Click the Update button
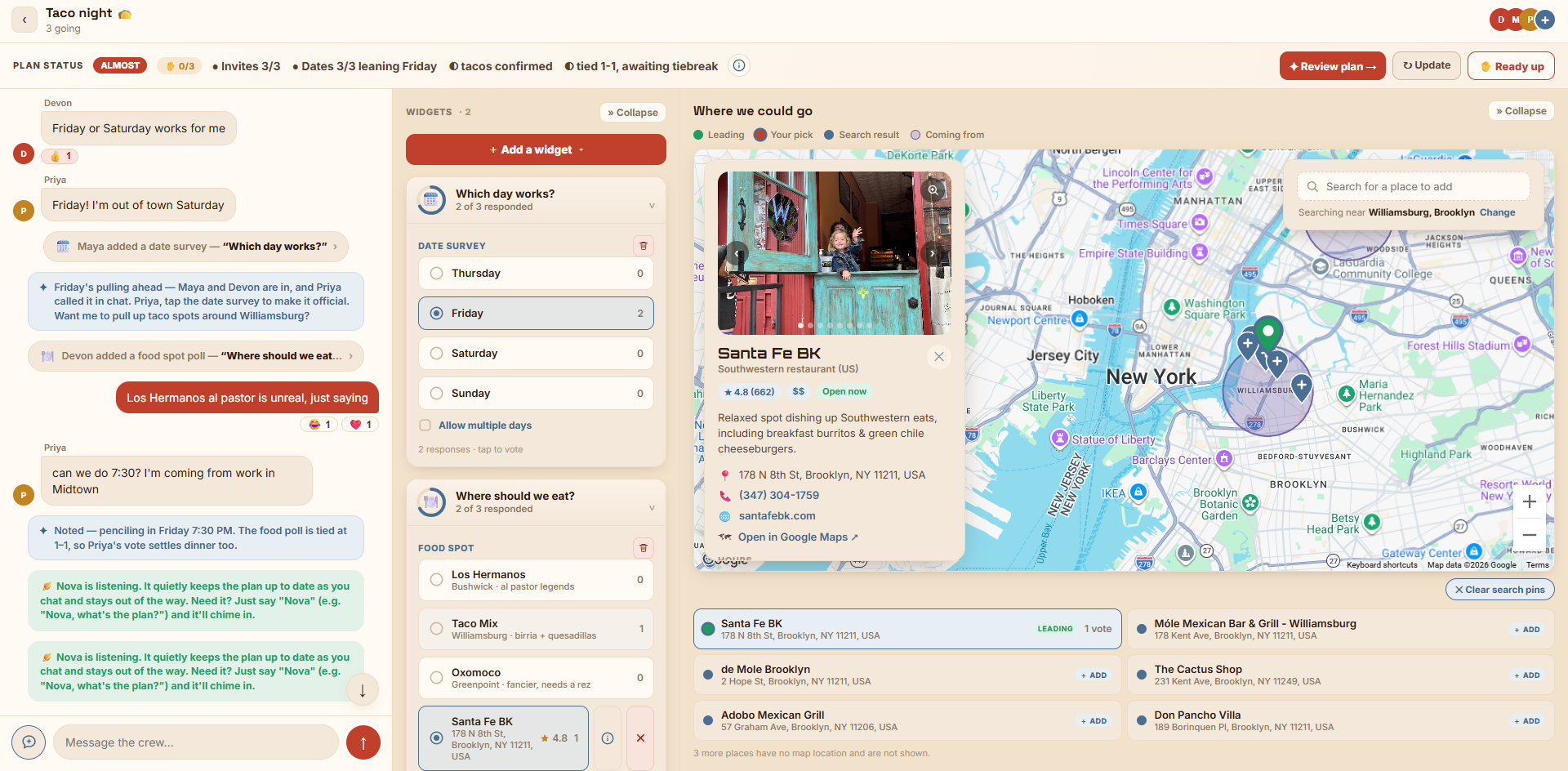Screen dimensions: 1568x771 [1426, 65]
